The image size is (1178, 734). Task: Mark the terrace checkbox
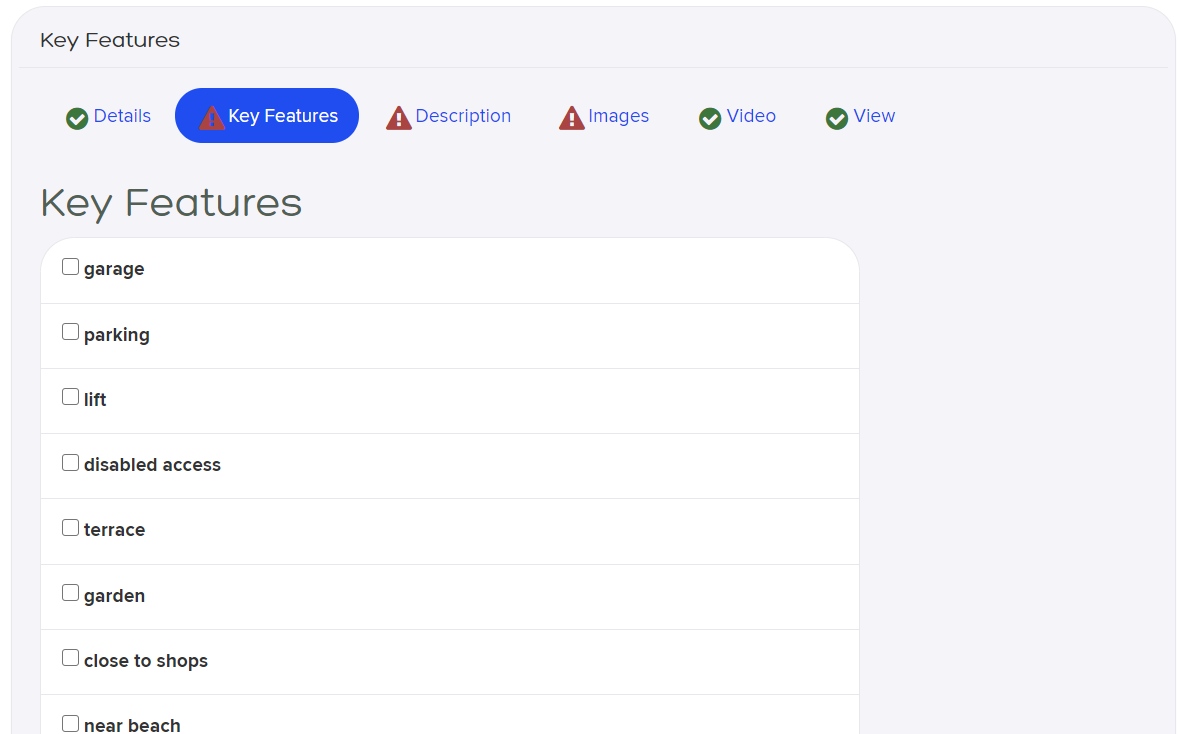pyautogui.click(x=70, y=527)
